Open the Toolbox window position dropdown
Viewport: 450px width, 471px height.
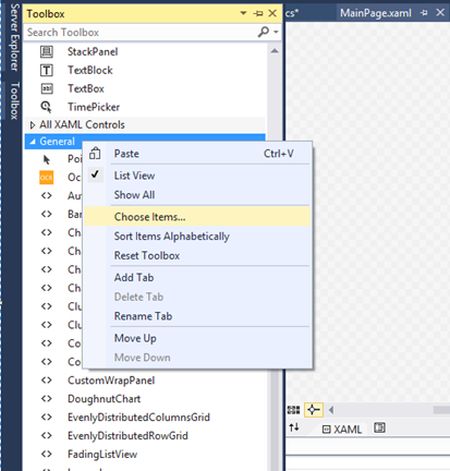click(x=243, y=13)
